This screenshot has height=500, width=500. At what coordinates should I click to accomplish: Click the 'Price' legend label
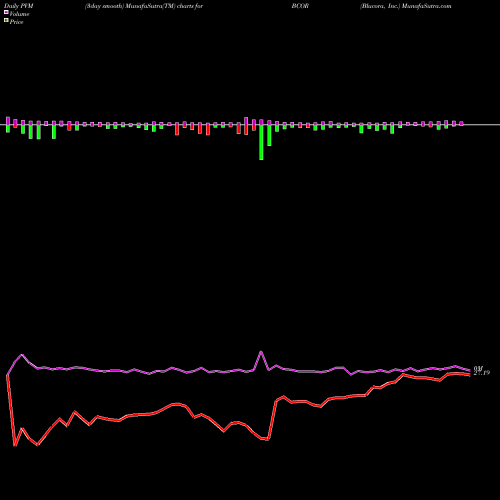click(16, 22)
